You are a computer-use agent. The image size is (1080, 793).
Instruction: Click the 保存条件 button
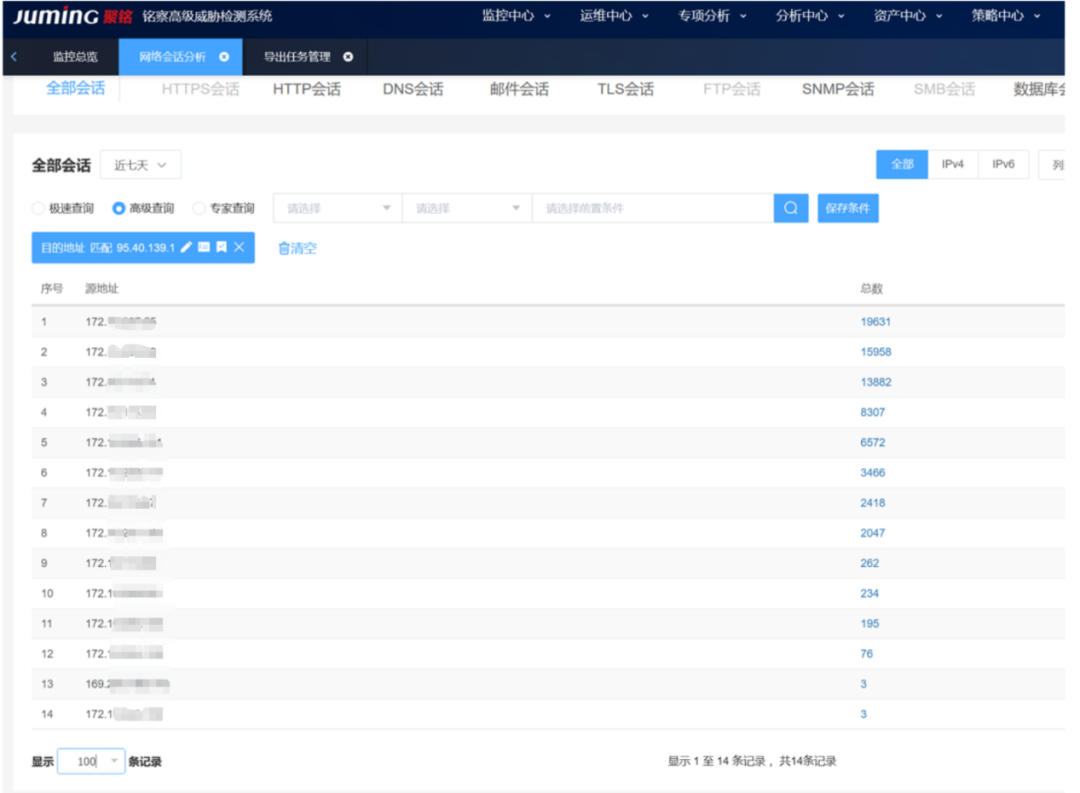(847, 208)
